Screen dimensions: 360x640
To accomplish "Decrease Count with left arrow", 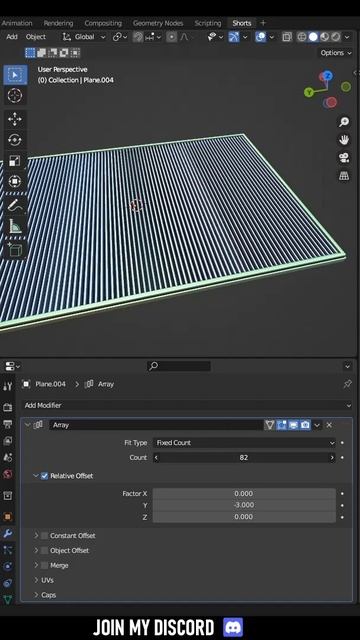I will click(x=156, y=458).
